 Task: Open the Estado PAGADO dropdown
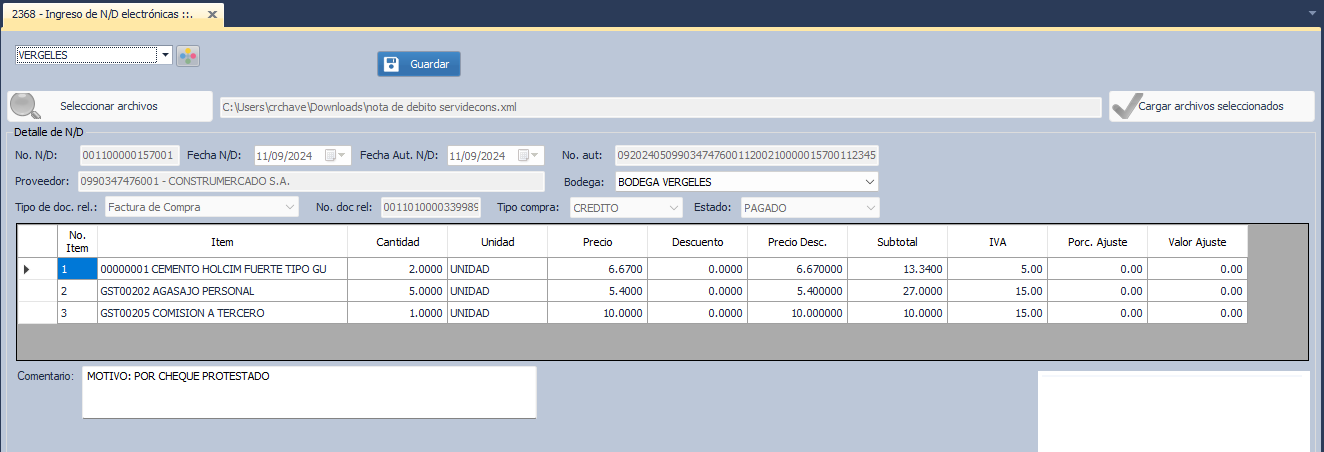(x=871, y=208)
